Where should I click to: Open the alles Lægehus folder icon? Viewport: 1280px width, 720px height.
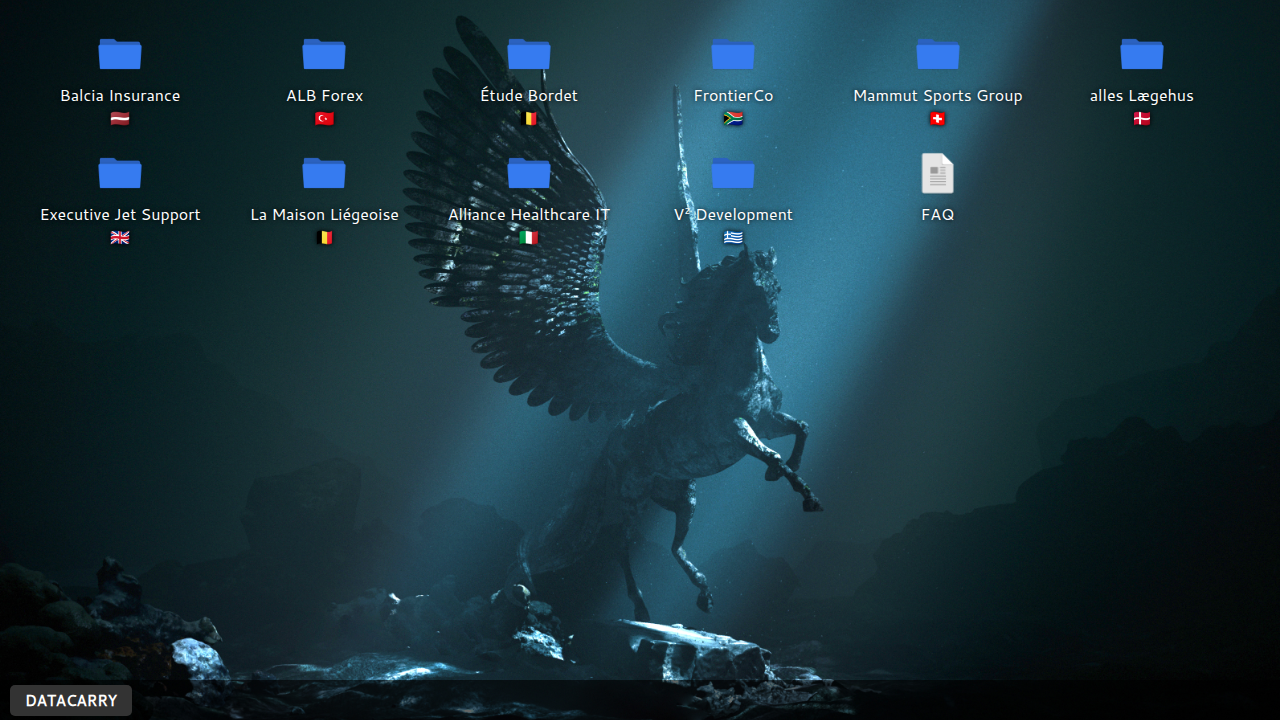(x=1142, y=54)
